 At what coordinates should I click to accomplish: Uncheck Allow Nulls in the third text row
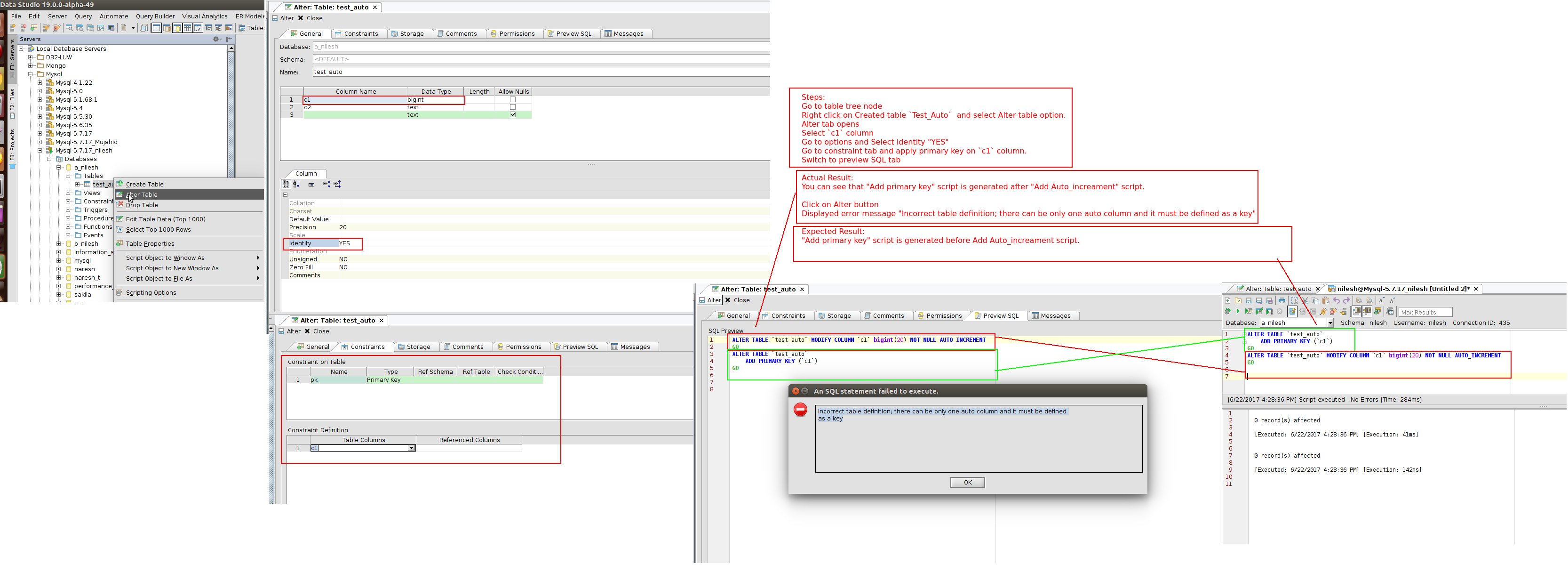coord(512,114)
